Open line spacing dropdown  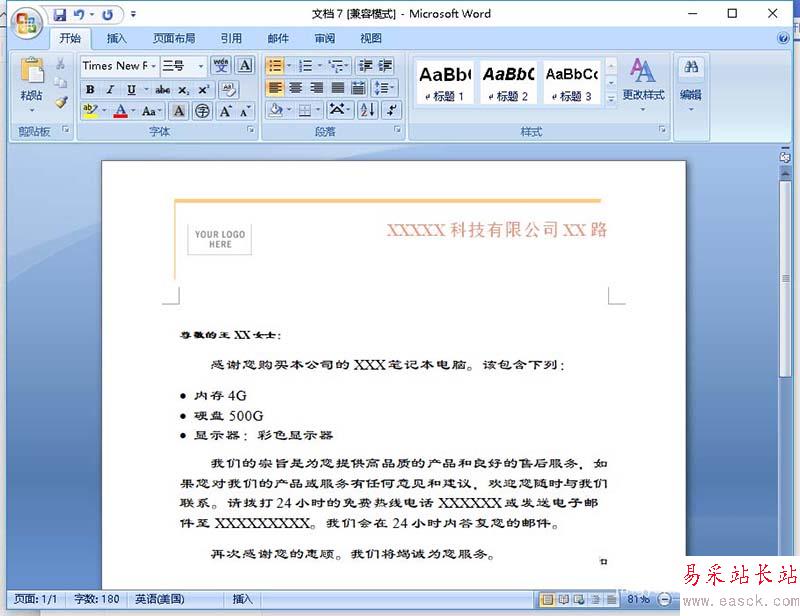pyautogui.click(x=384, y=88)
